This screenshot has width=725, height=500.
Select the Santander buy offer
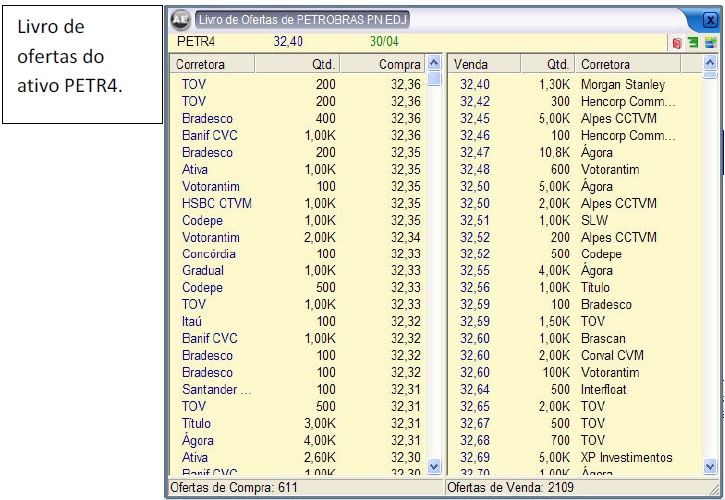click(x=298, y=389)
